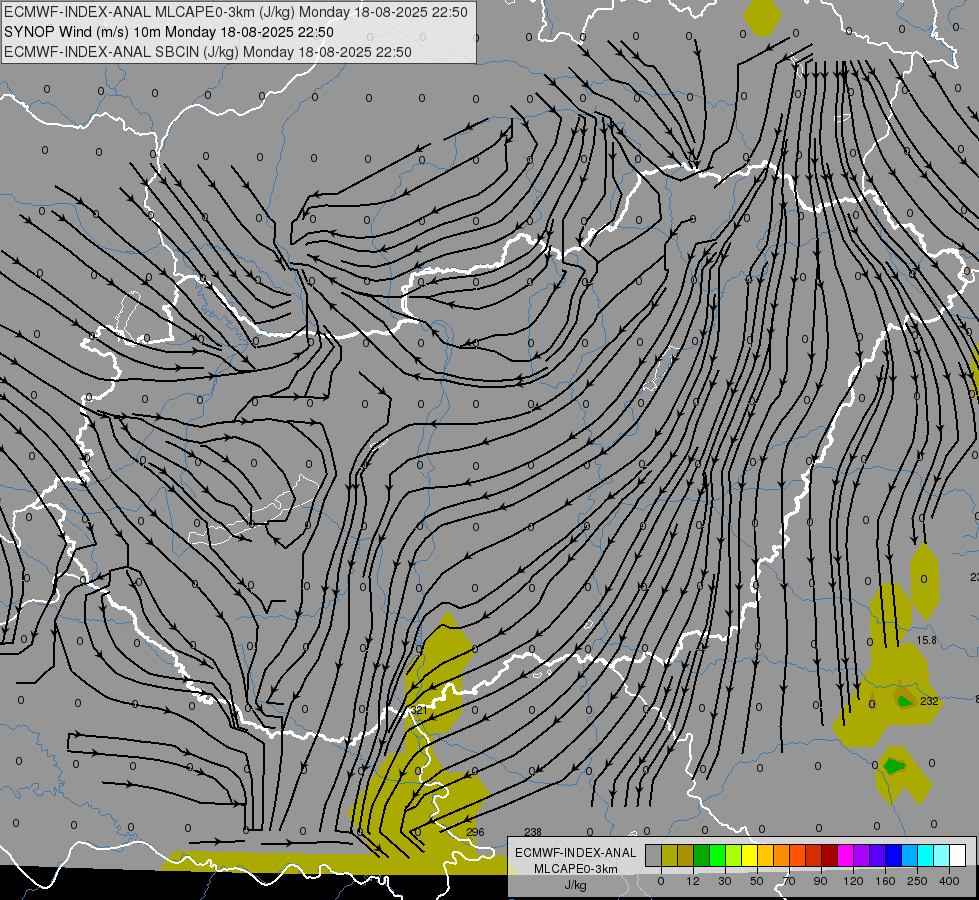Viewport: 979px width, 900px height.
Task: Click the 321 value on the map
Action: click(418, 710)
